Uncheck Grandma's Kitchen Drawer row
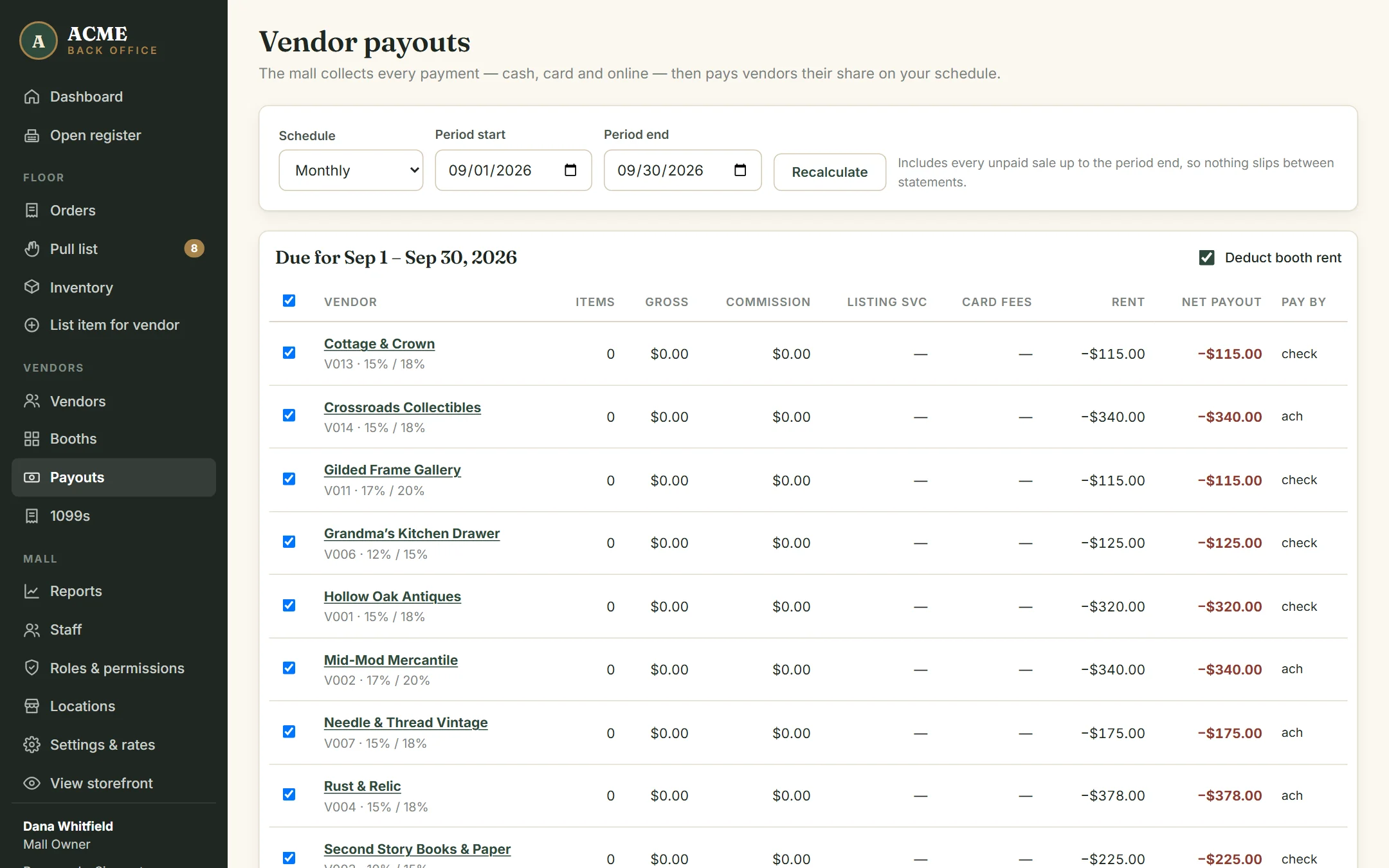Screen dimensions: 1389x868 (x=289, y=541)
